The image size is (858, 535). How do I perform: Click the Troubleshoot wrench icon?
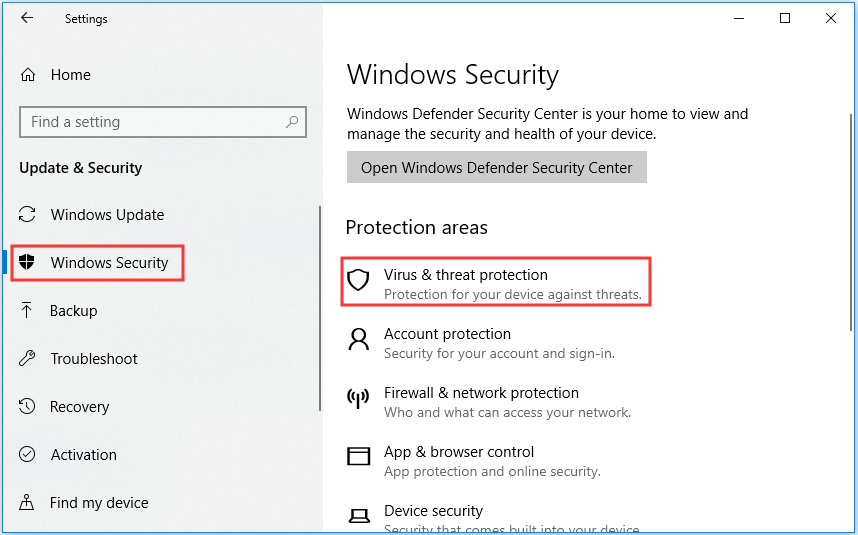coord(28,359)
